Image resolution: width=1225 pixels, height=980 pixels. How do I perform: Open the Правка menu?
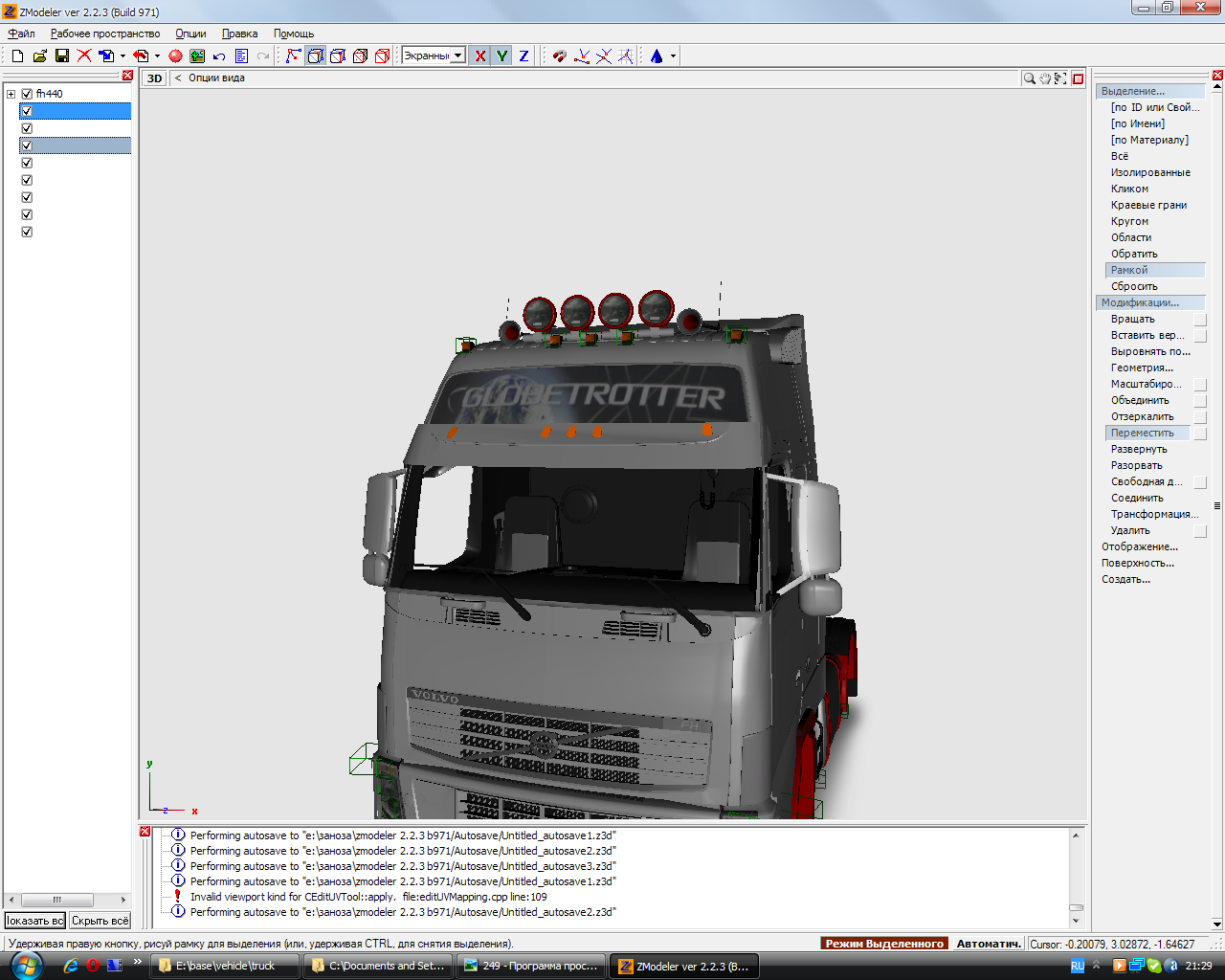coord(239,33)
